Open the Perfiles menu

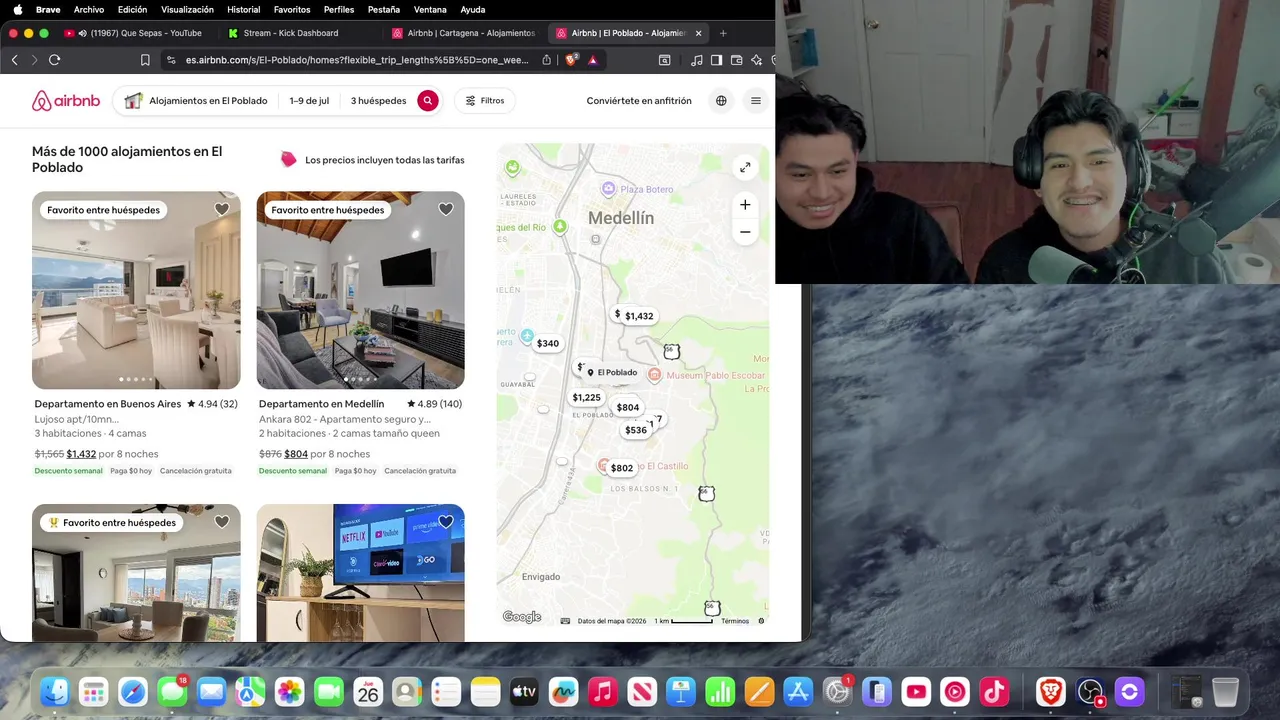pyautogui.click(x=339, y=9)
